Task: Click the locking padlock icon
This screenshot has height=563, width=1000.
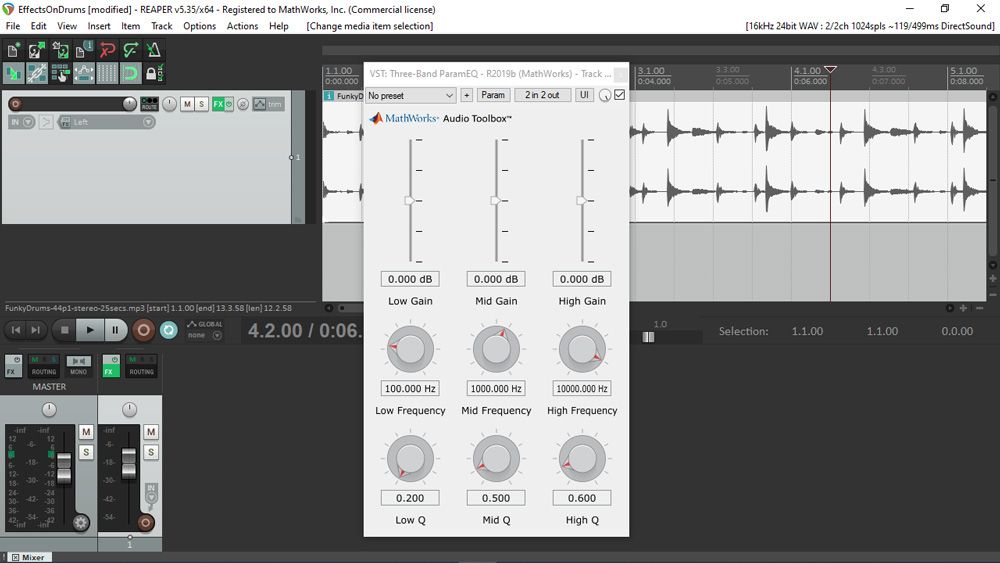Action: coord(153,73)
